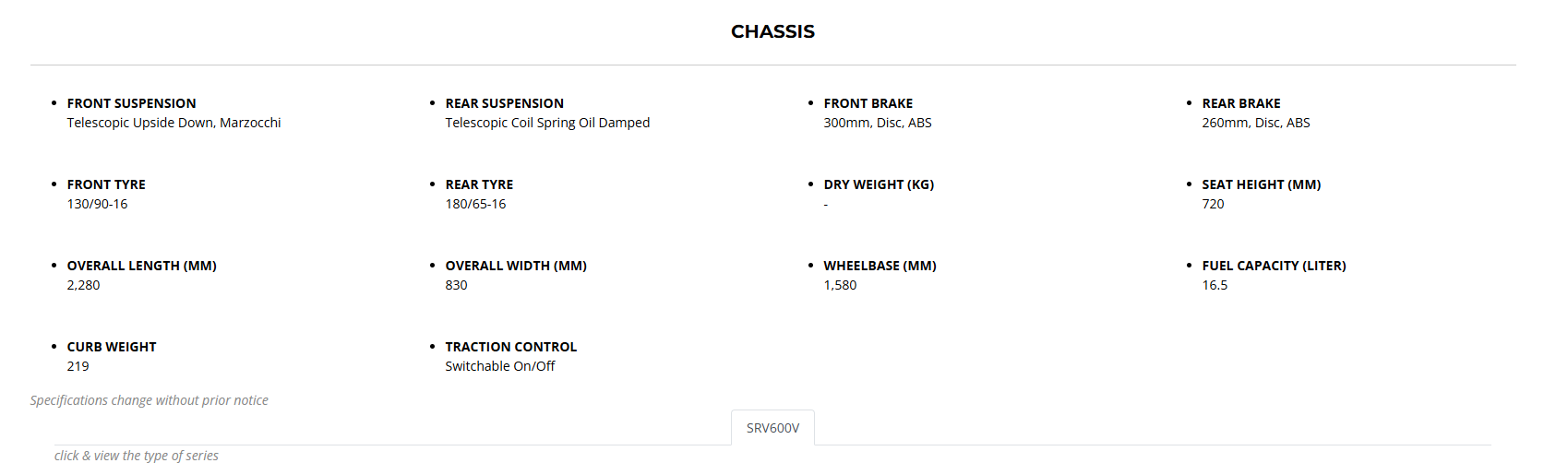The height and width of the screenshot is (475, 1568).
Task: Click the FUEL CAPACITY (LITER) label
Action: tap(1274, 266)
